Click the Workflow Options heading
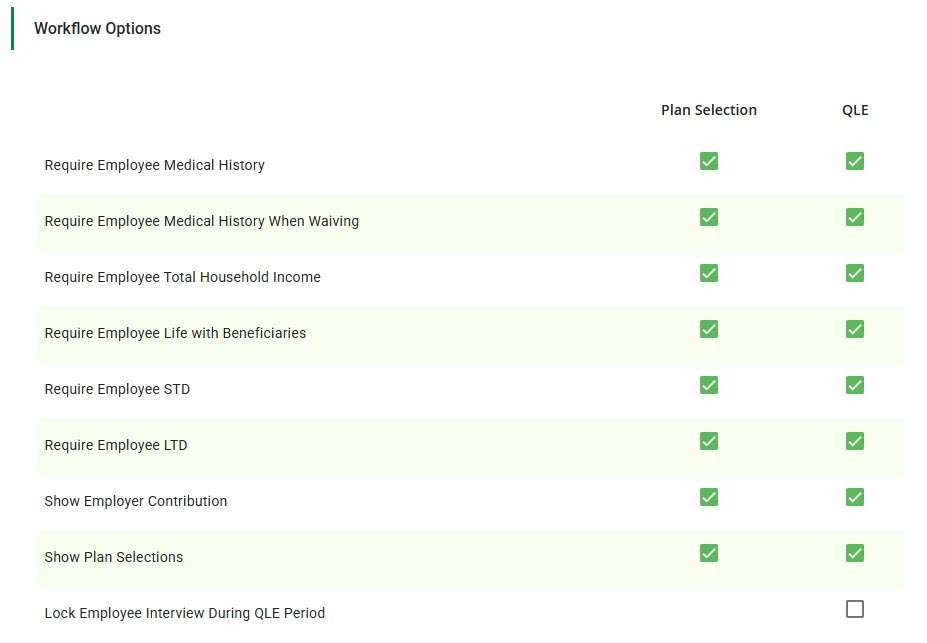Image resolution: width=927 pixels, height=643 pixels. tap(97, 28)
